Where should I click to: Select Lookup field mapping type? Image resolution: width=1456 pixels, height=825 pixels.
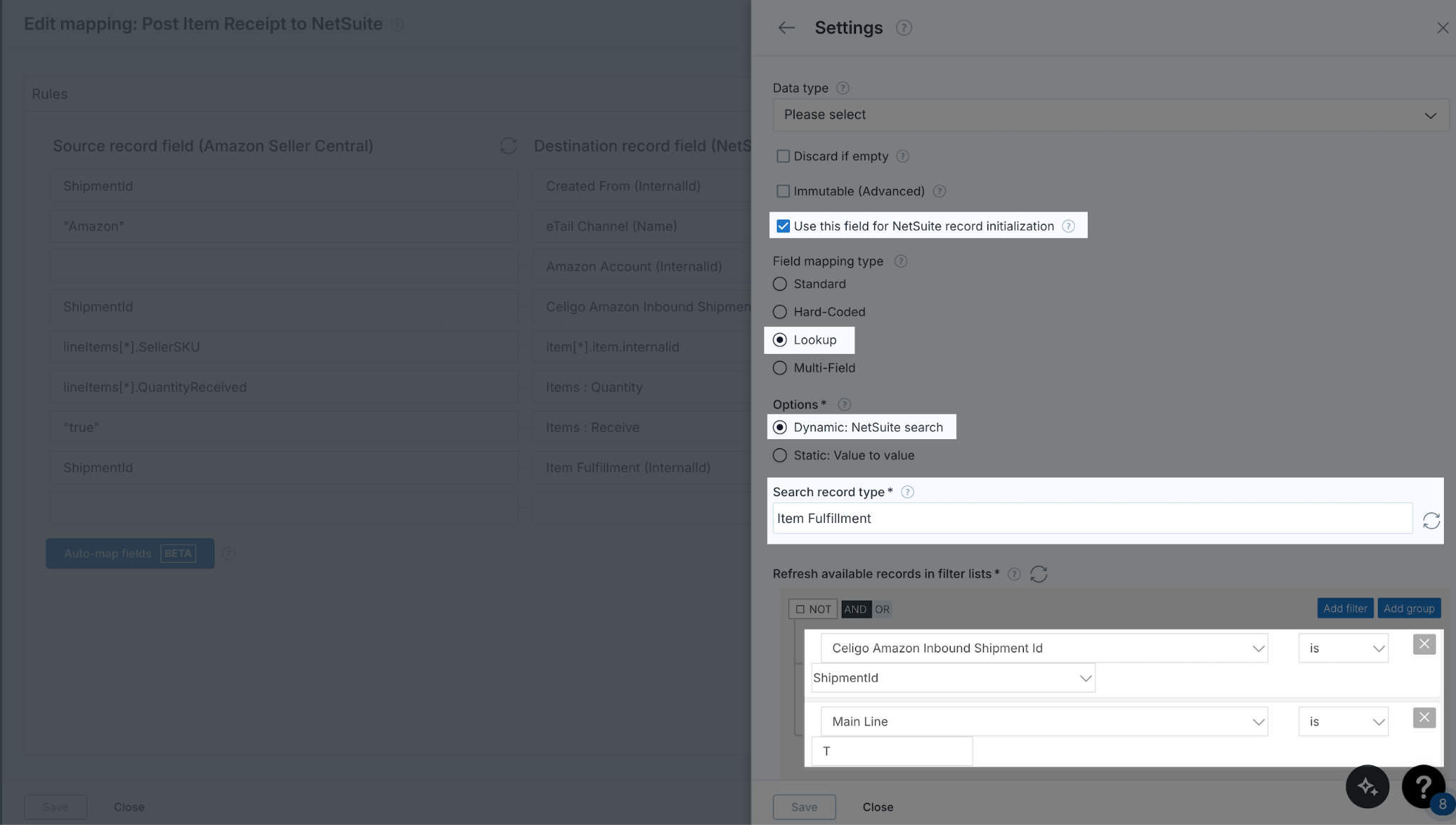click(780, 340)
